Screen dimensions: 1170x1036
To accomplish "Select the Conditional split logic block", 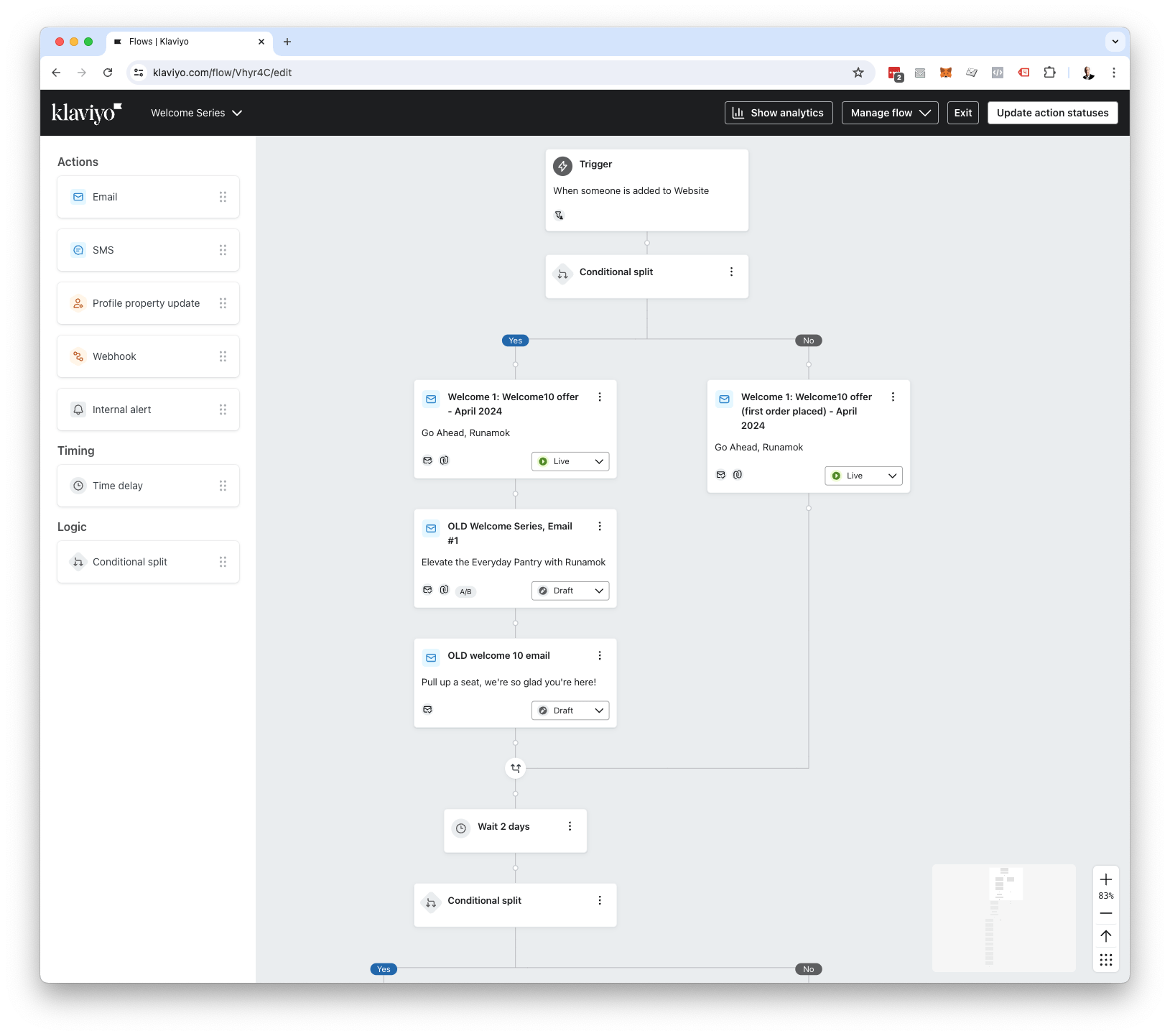I will [x=148, y=562].
